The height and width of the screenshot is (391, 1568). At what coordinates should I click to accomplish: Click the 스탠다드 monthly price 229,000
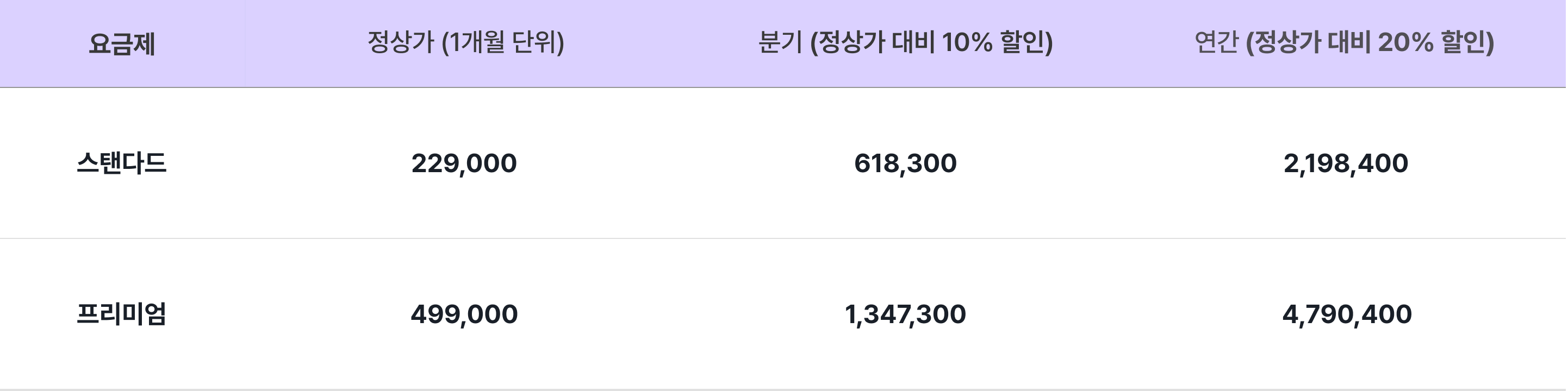(x=464, y=163)
